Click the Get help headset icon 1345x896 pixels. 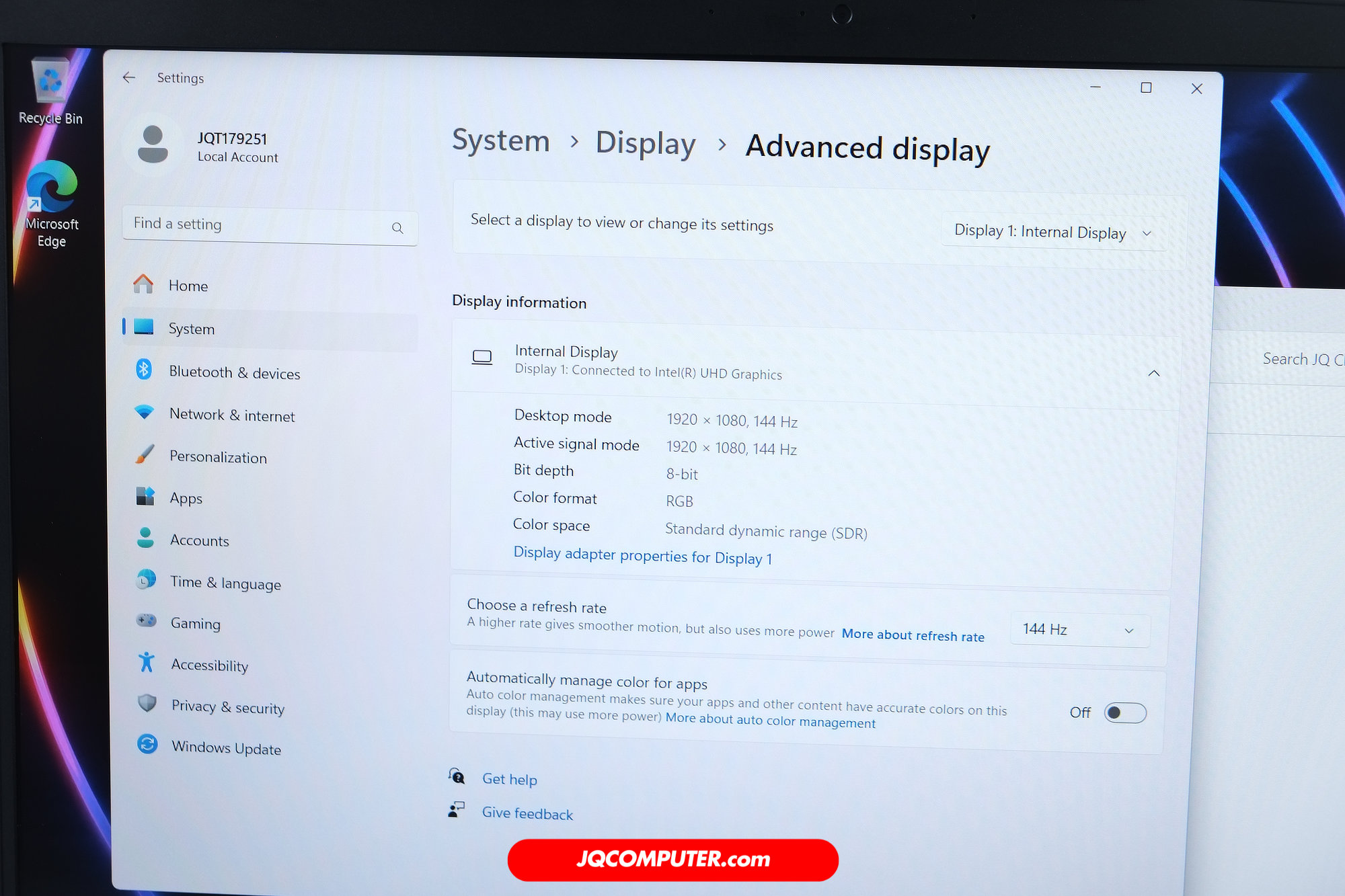(x=457, y=776)
